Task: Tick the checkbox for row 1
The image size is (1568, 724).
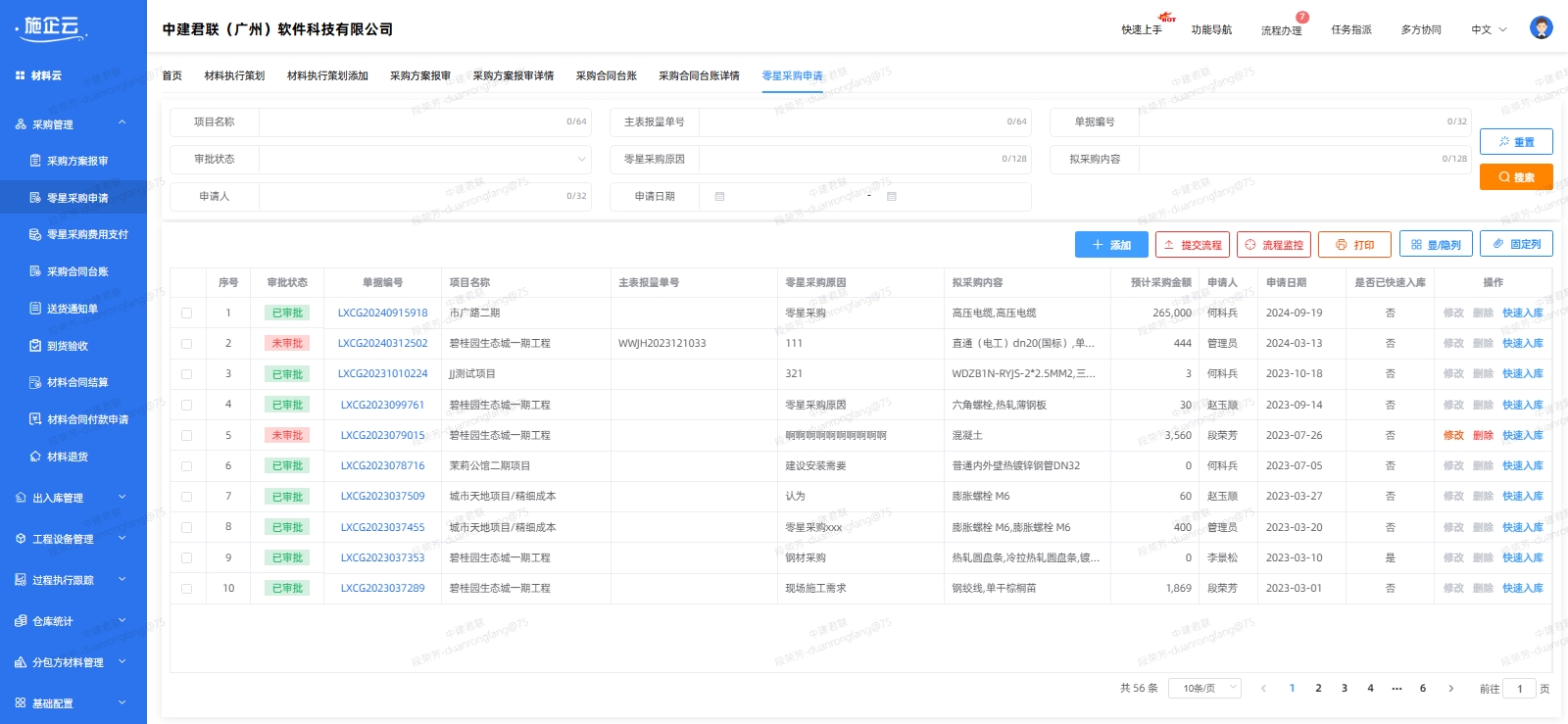Action: click(186, 314)
